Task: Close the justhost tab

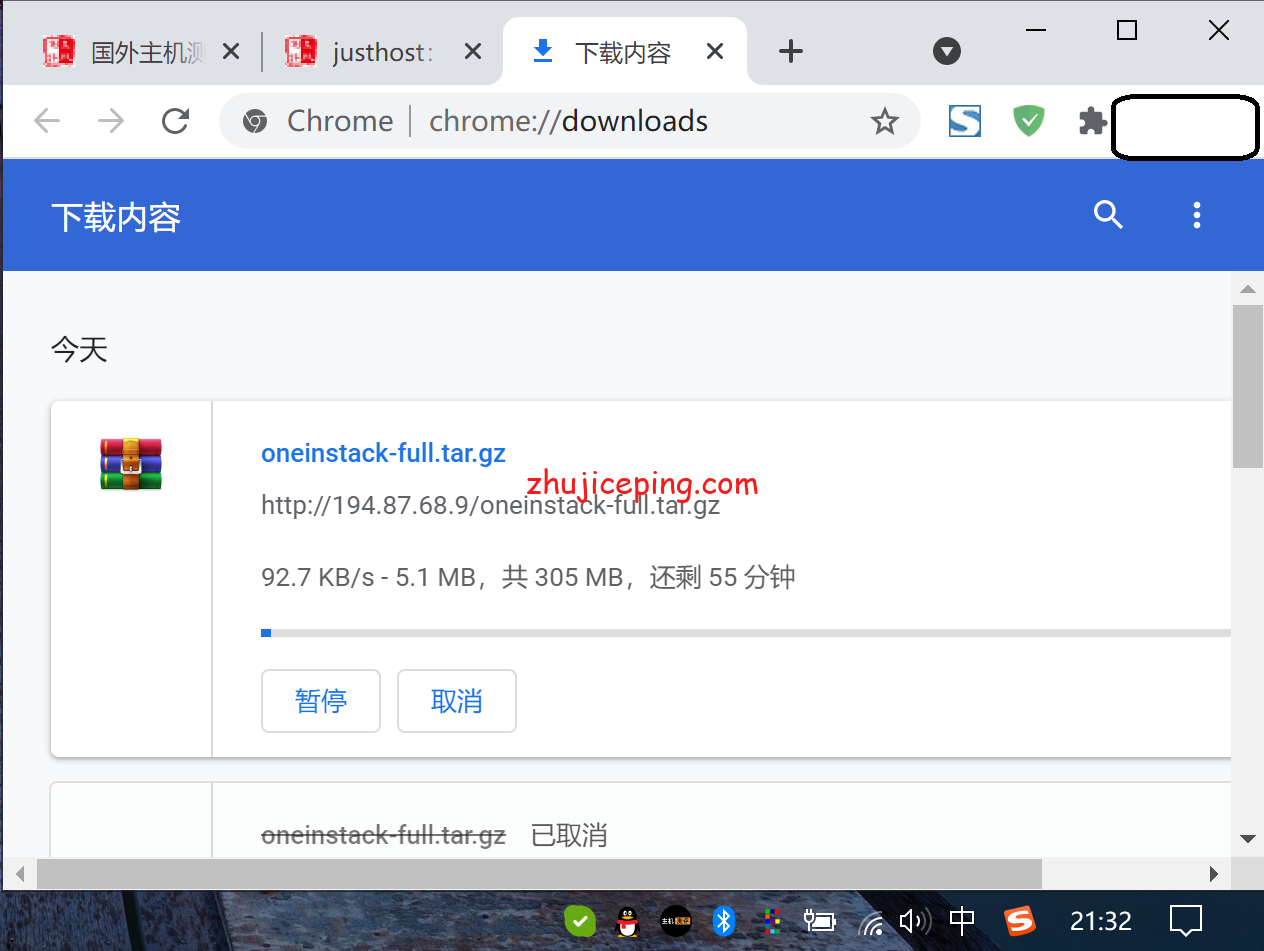Action: coord(472,51)
